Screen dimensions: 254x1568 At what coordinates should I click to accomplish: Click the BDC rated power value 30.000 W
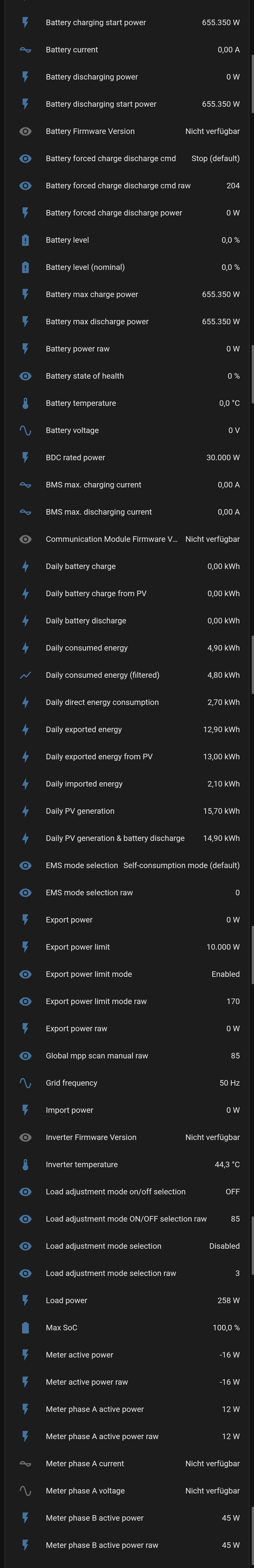tap(223, 457)
